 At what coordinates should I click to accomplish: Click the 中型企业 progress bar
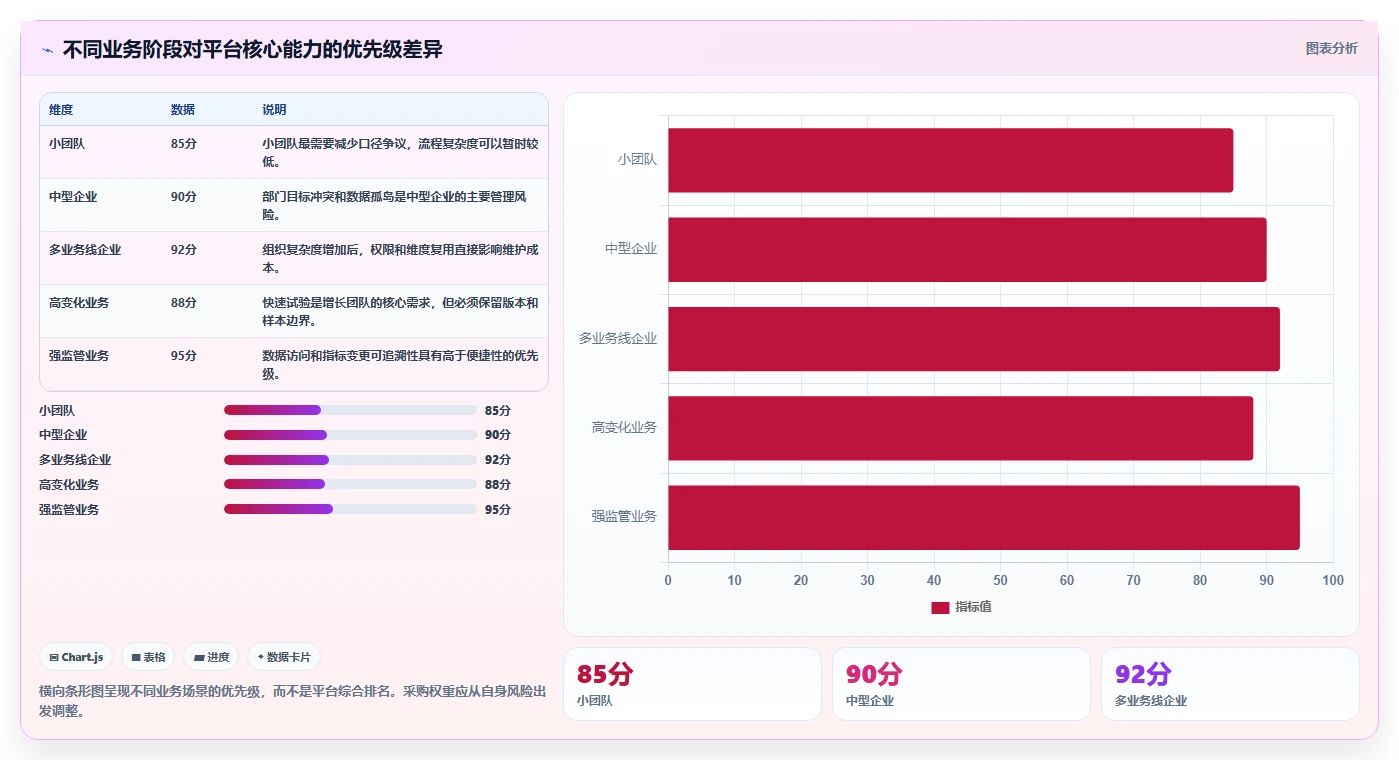[x=350, y=435]
